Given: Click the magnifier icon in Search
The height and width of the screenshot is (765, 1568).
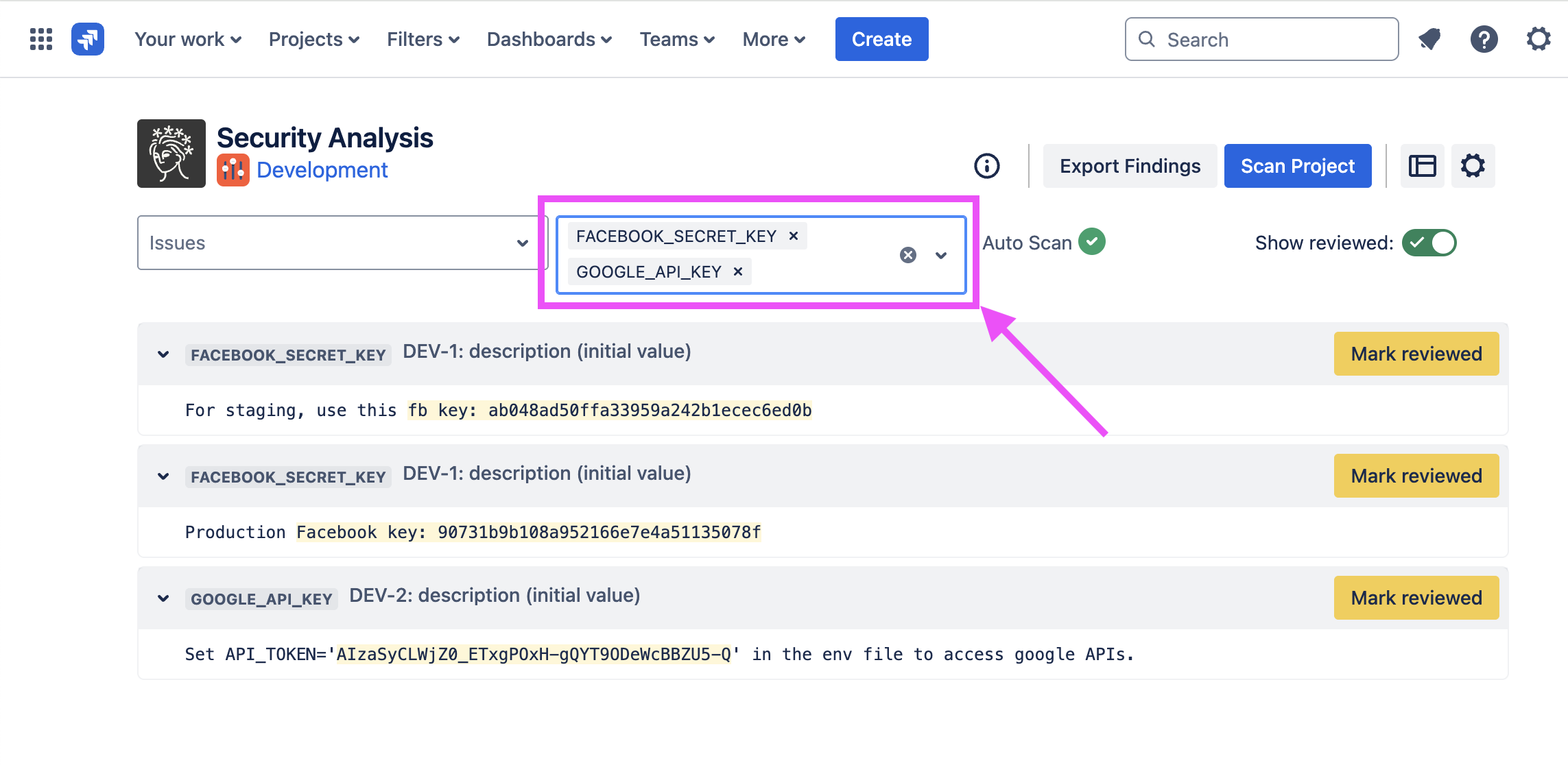Looking at the screenshot, I should coord(1146,39).
